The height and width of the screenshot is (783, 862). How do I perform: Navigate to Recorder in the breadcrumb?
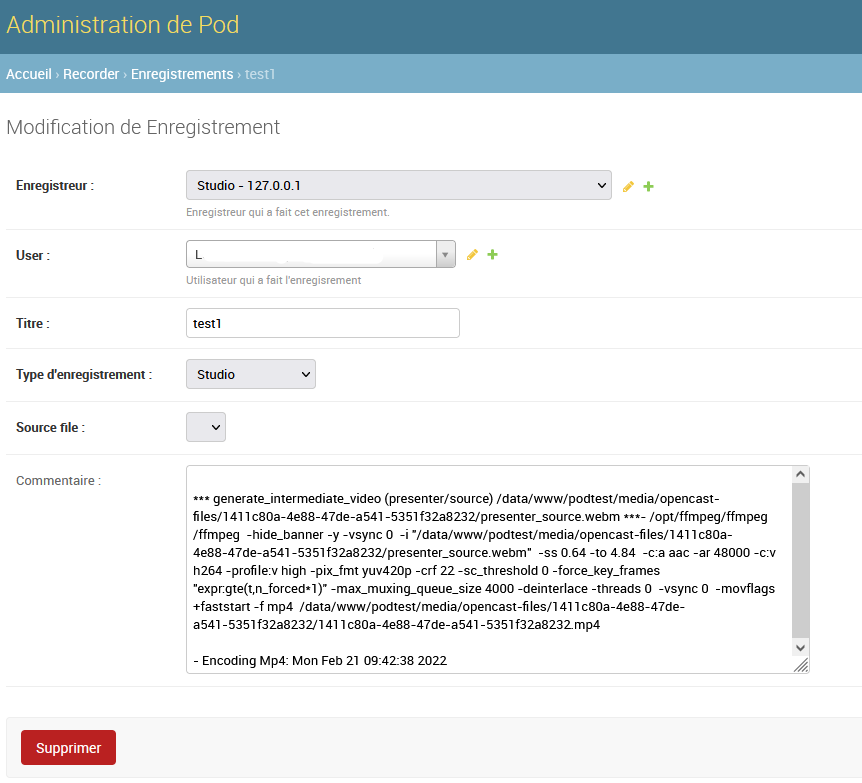pos(91,74)
